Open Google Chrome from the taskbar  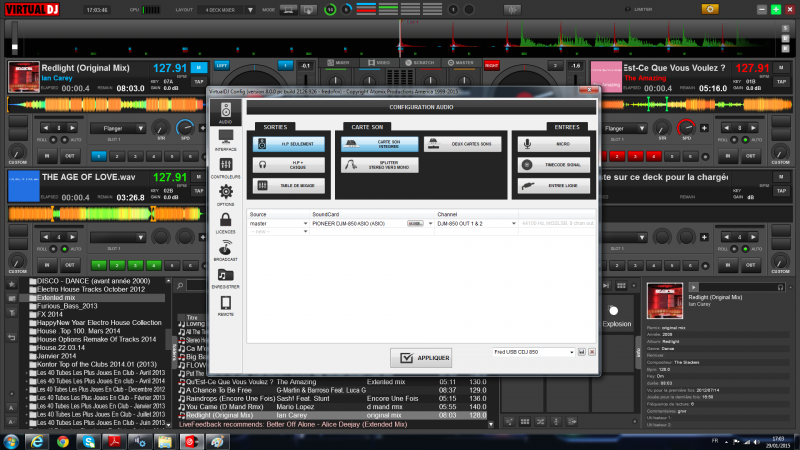tap(62, 440)
